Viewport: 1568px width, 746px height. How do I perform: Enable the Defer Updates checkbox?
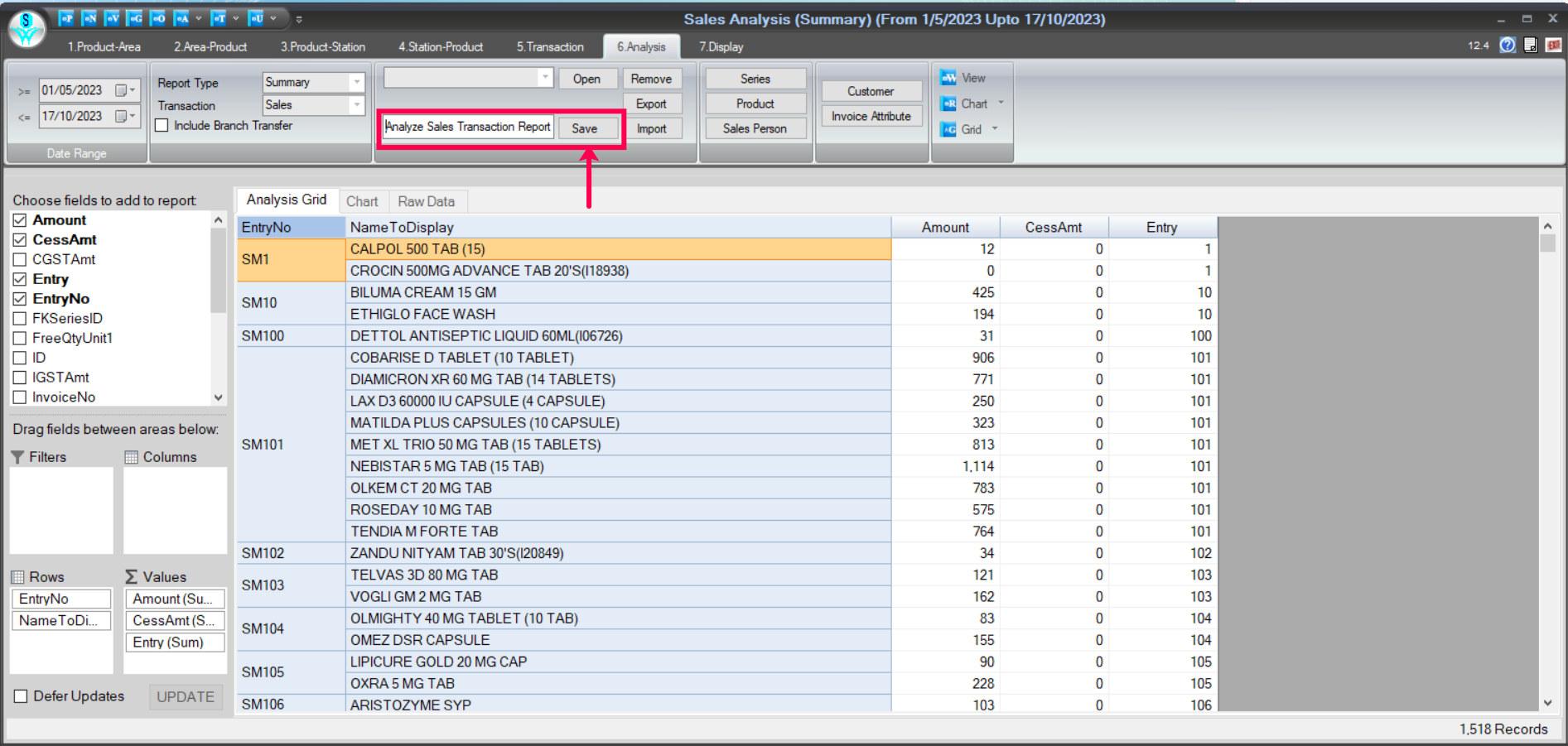[x=21, y=696]
